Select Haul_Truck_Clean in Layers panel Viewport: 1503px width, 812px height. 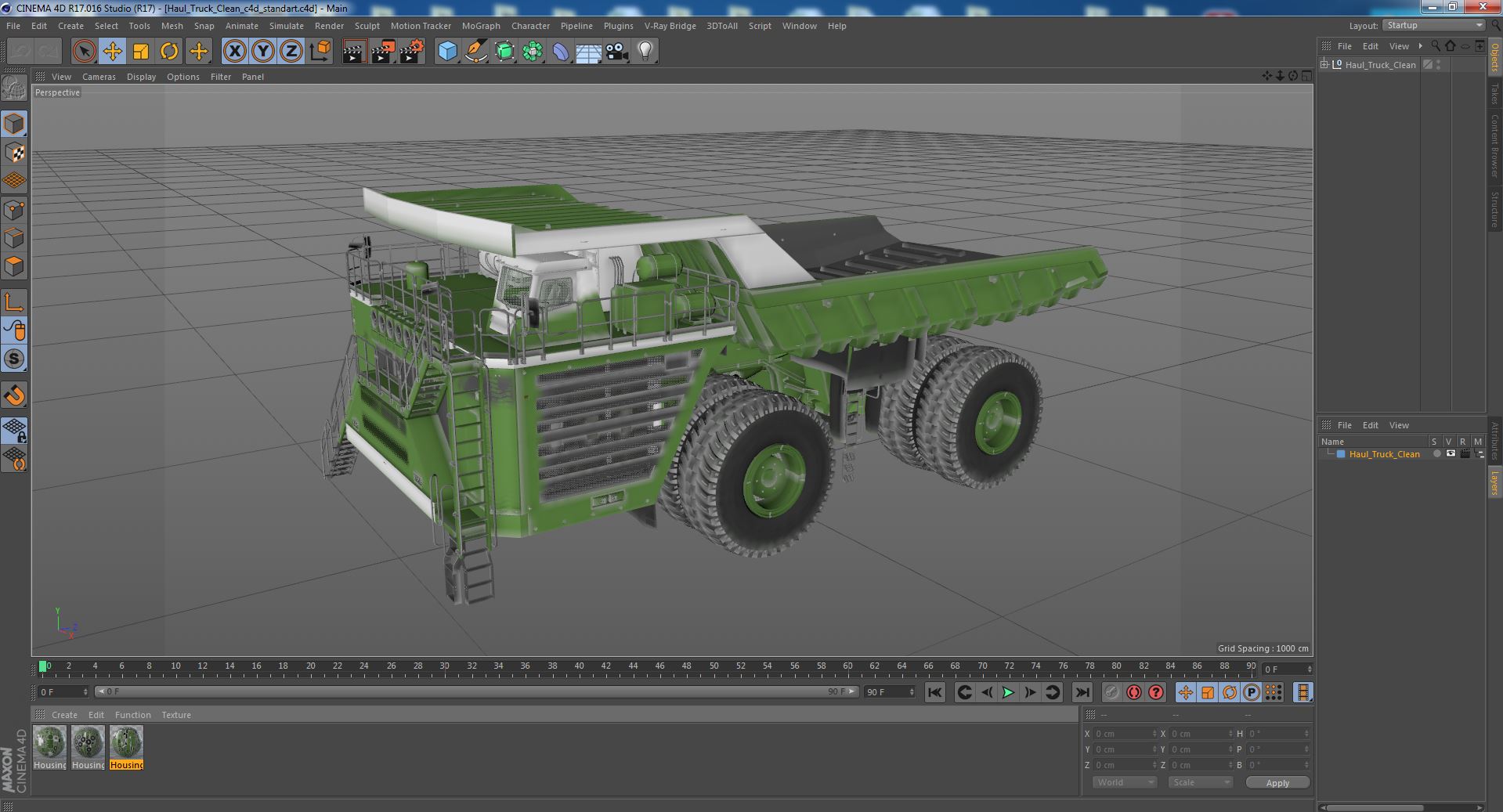click(x=1384, y=454)
